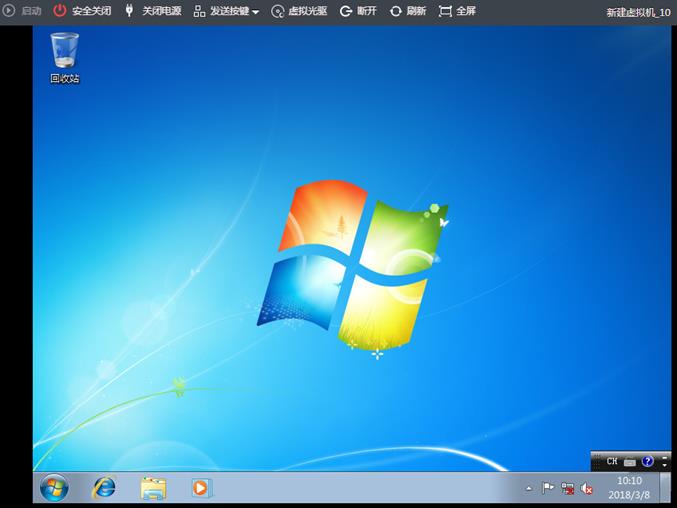Viewport: 677px width, 508px height.
Task: Switch to 全屏 fullscreen mode
Action: click(x=457, y=11)
